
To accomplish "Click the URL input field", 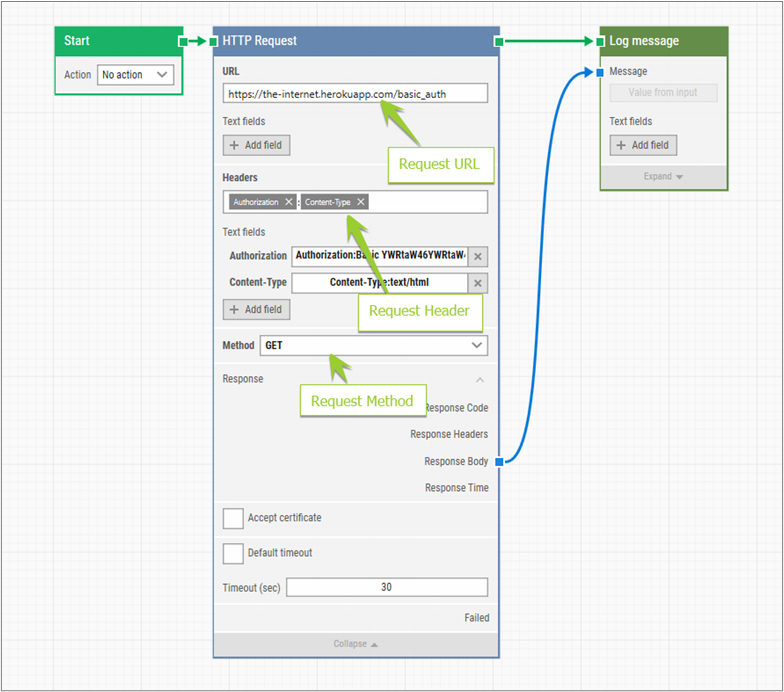I will coord(355,93).
